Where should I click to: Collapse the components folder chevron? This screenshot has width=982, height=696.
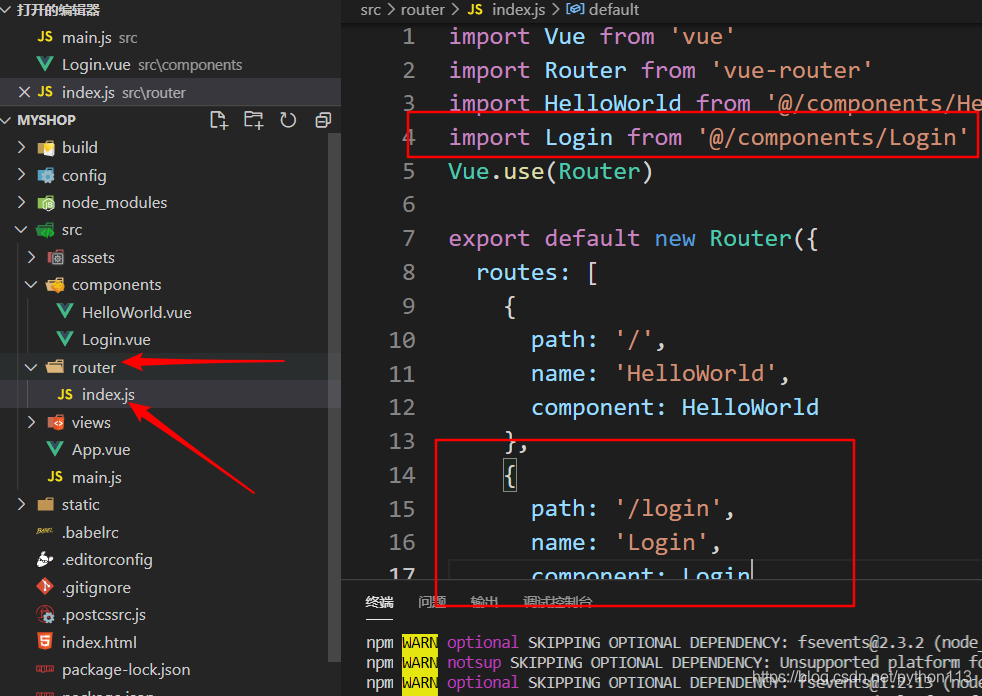pyautogui.click(x=31, y=284)
